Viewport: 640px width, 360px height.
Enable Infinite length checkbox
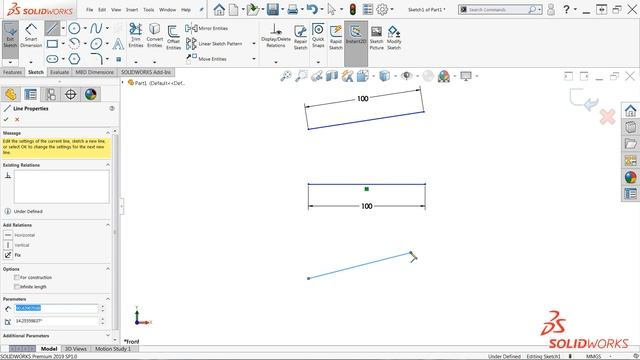click(17, 287)
